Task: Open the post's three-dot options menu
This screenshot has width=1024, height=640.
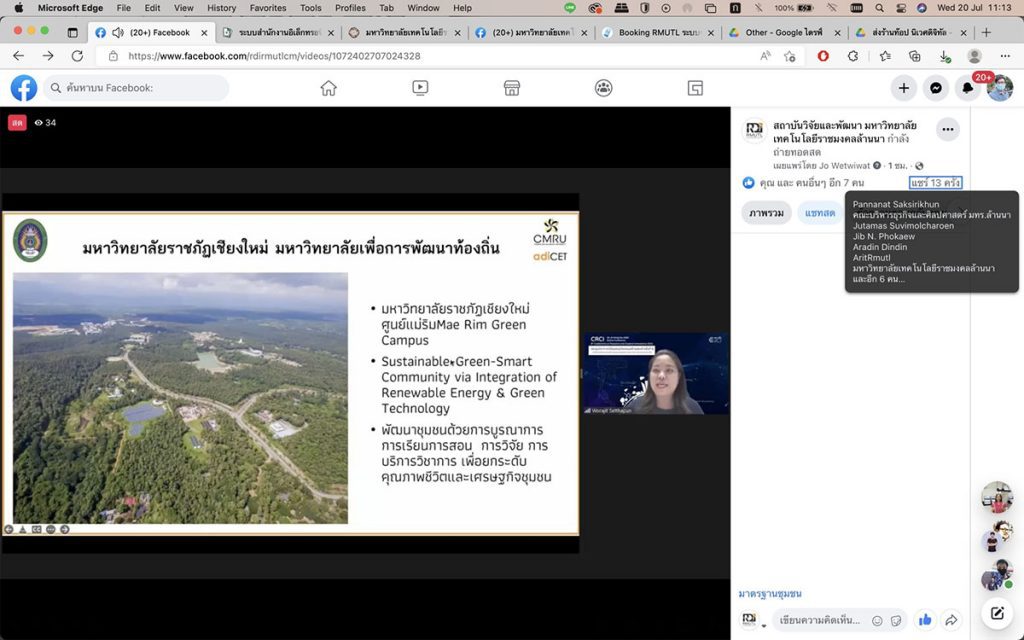Action: [947, 129]
